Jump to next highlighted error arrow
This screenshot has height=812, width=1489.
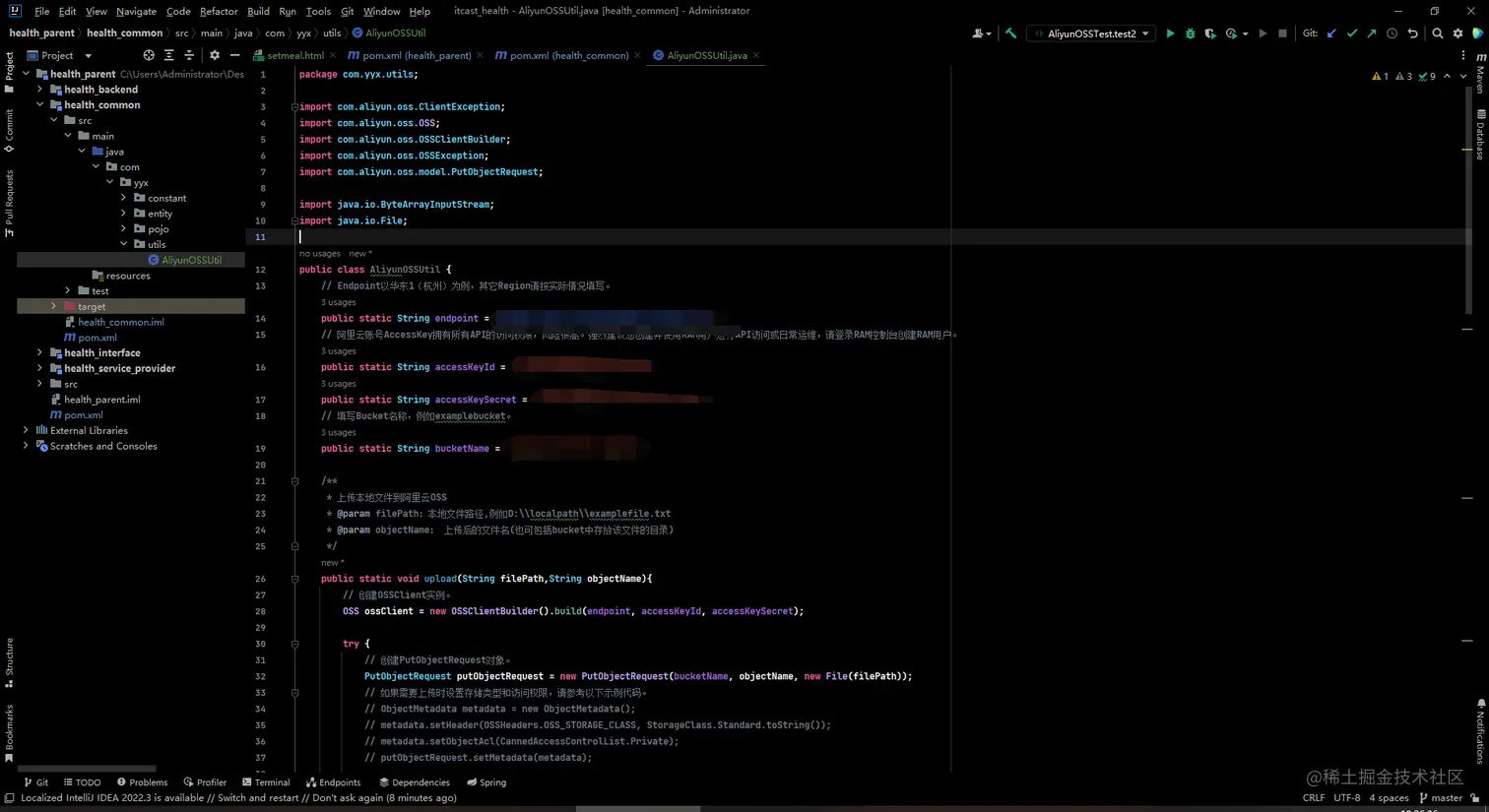pyautogui.click(x=1462, y=76)
